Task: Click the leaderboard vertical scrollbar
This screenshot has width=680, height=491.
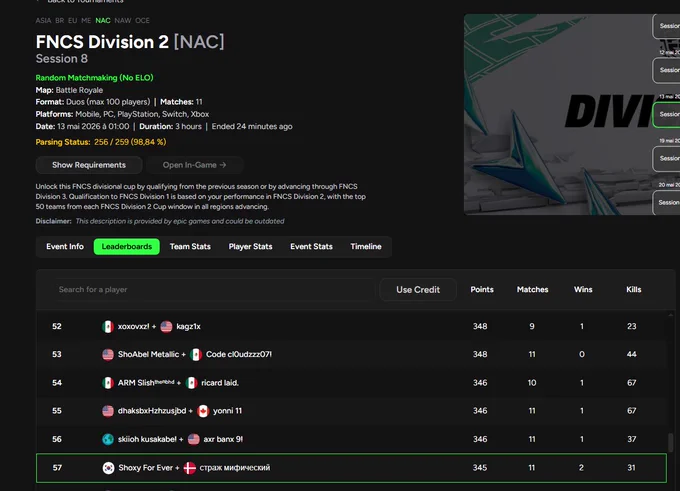Action: click(x=671, y=442)
